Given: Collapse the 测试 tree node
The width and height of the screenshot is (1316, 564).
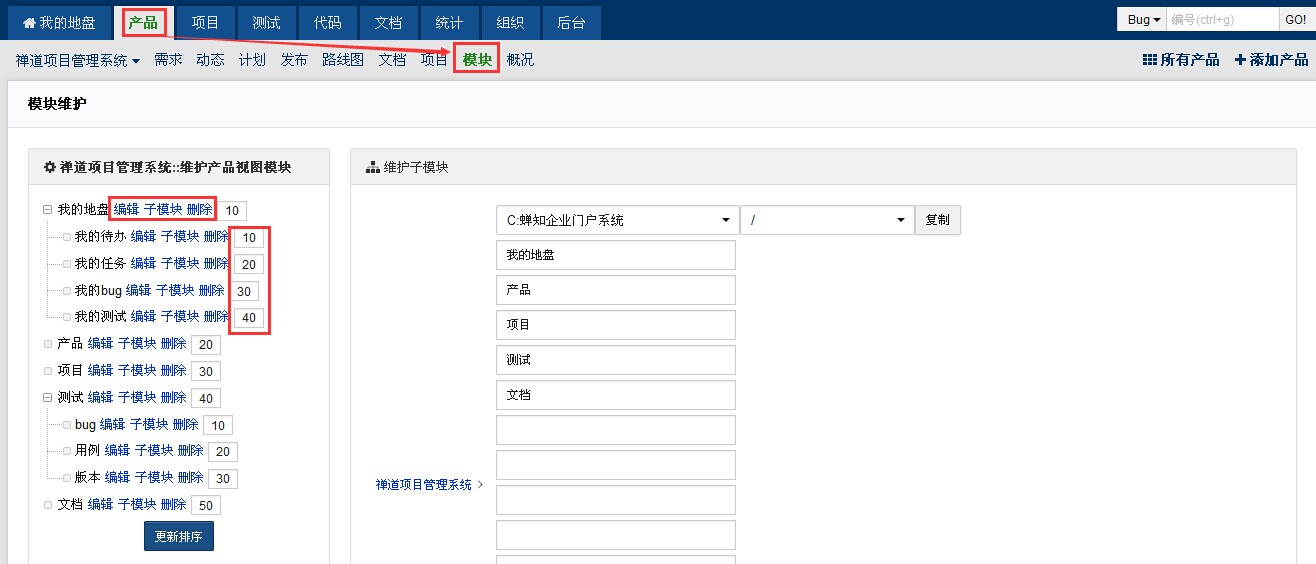Looking at the screenshot, I should pyautogui.click(x=47, y=397).
